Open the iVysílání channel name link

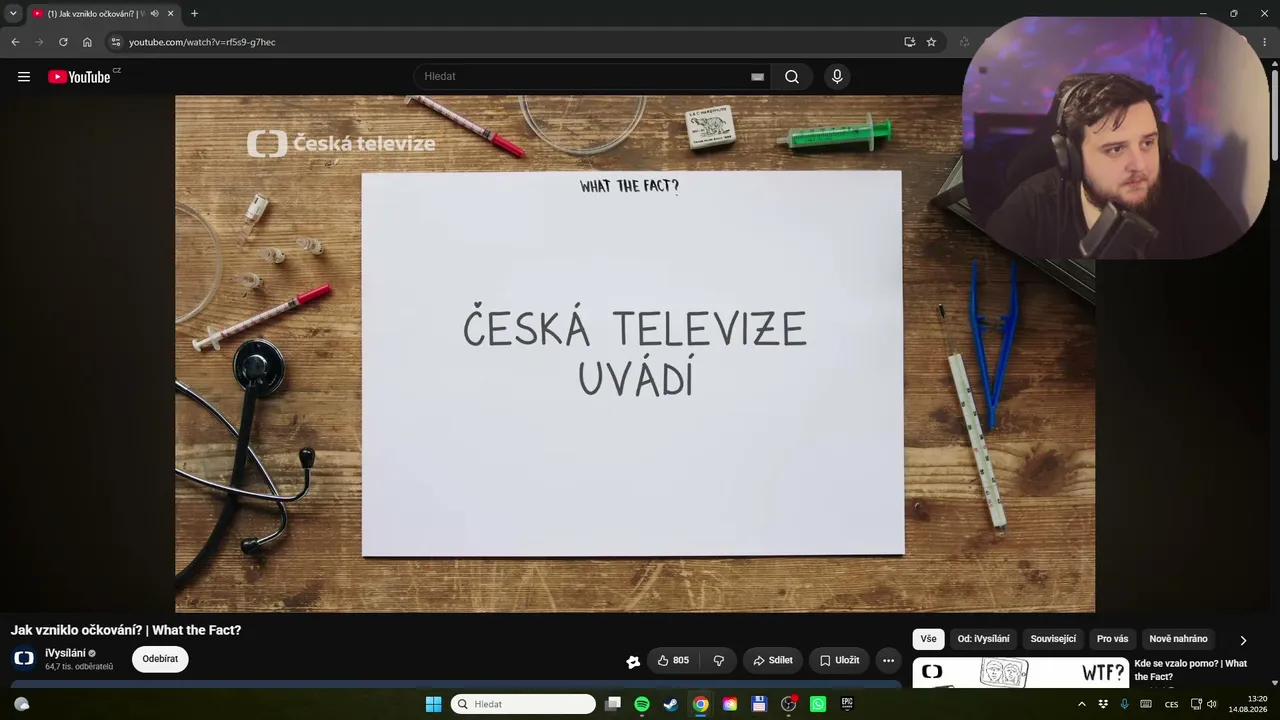(65, 653)
